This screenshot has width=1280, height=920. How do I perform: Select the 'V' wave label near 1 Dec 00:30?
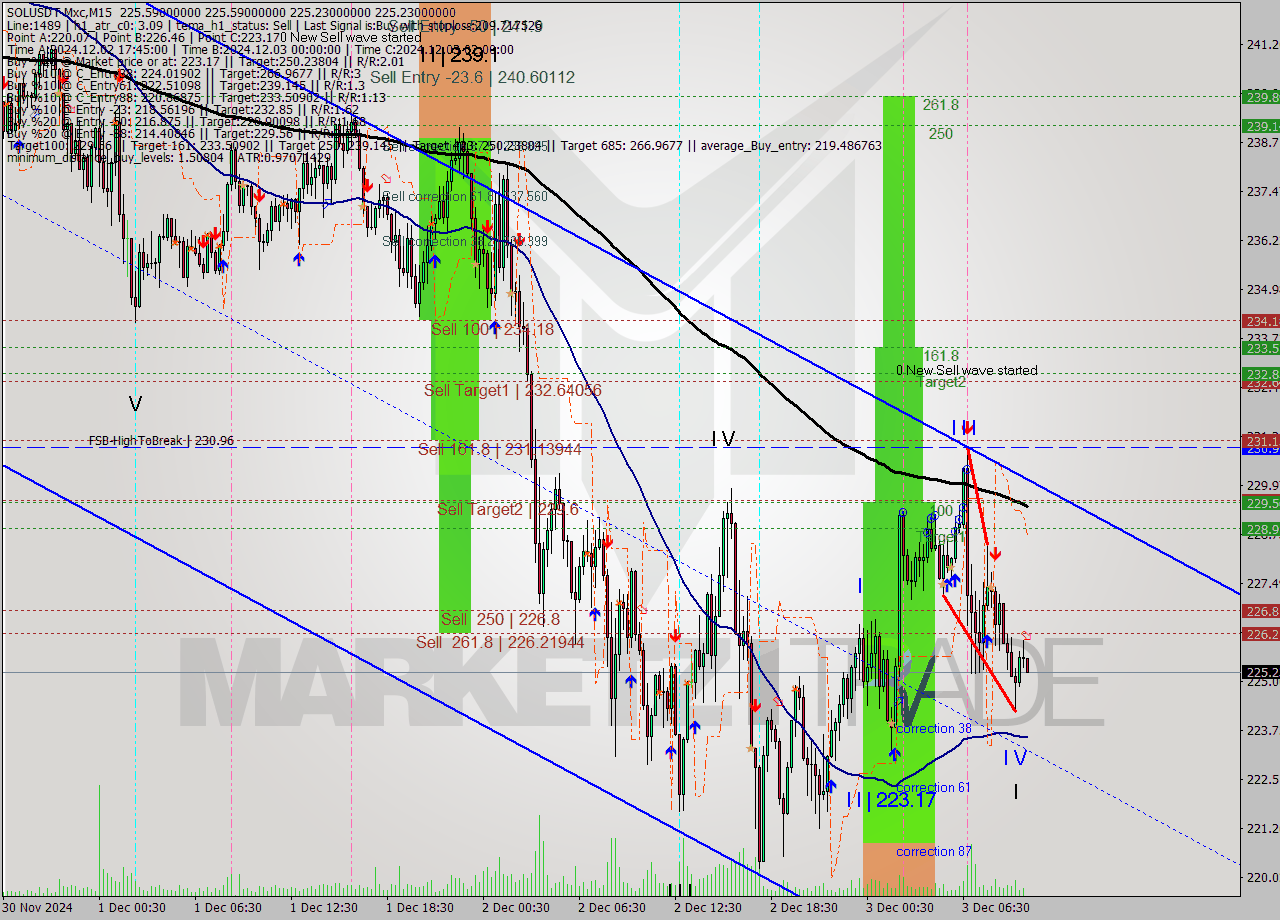point(135,404)
